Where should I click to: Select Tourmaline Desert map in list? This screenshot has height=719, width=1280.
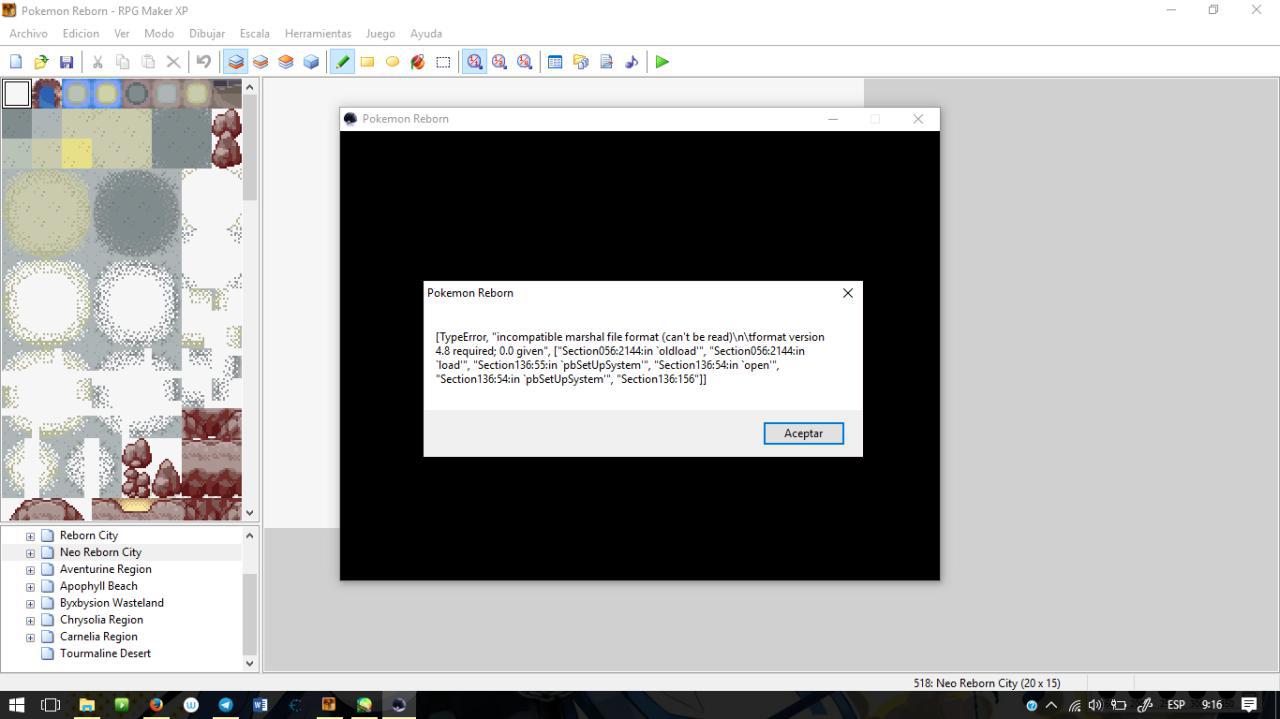coord(105,654)
